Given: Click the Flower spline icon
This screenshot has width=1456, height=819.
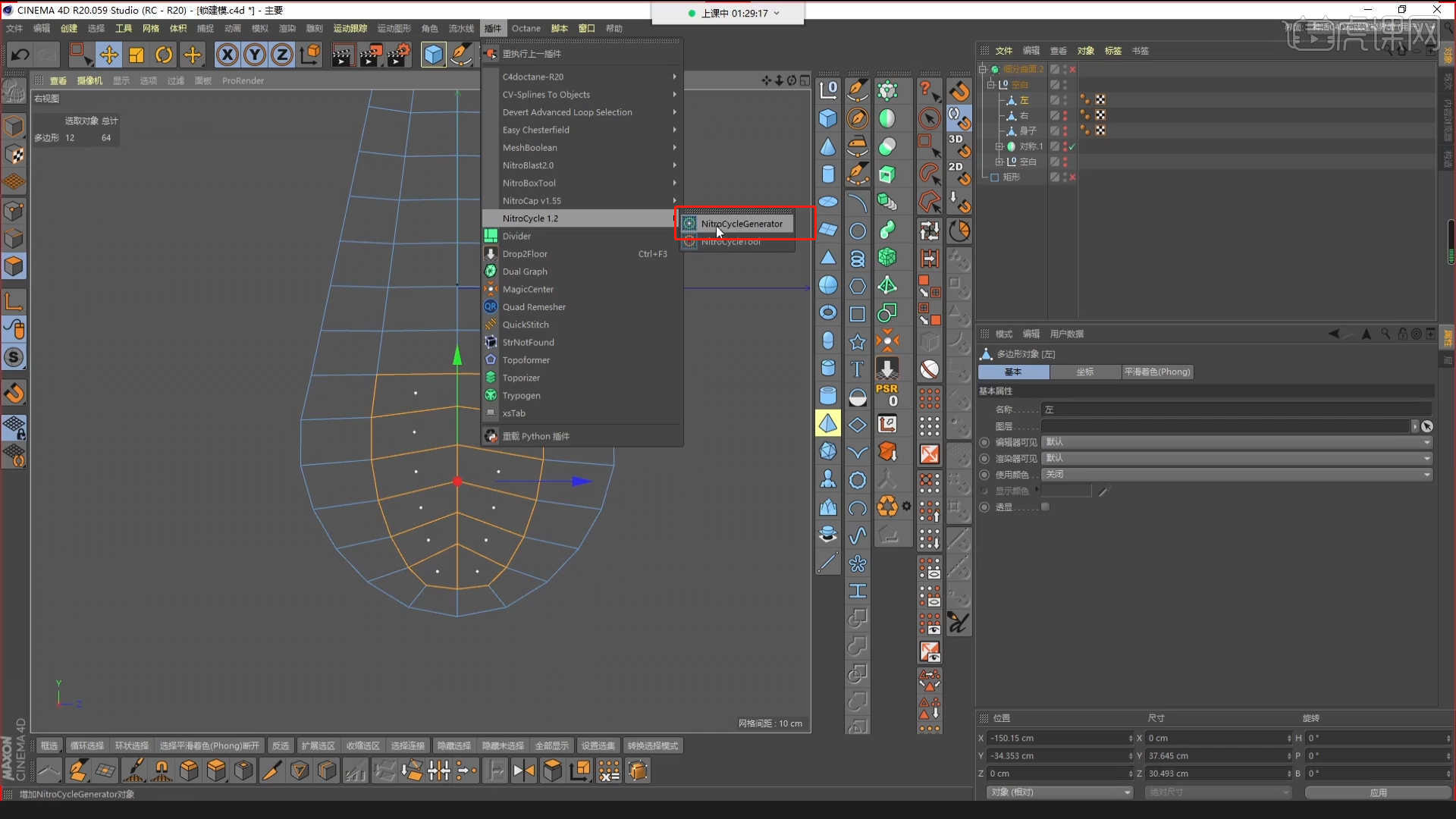Looking at the screenshot, I should tap(858, 563).
